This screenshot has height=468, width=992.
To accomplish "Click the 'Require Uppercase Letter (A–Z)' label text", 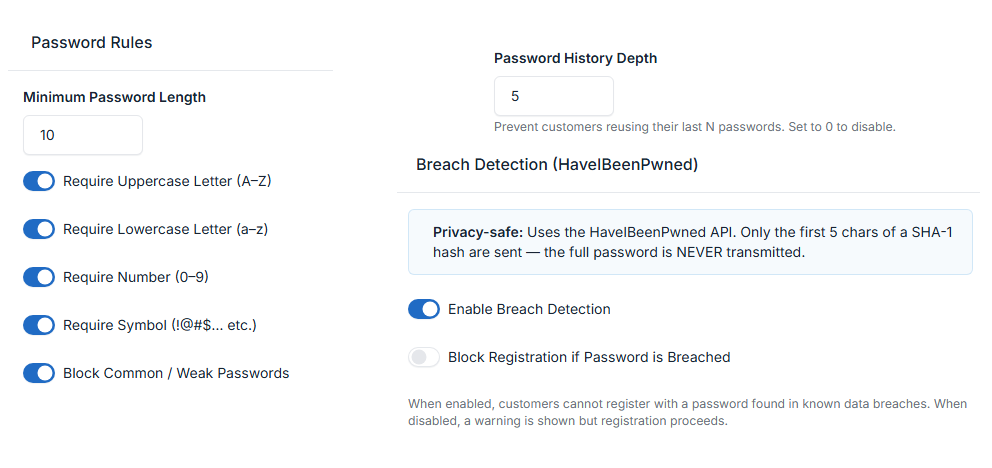I will [x=167, y=181].
